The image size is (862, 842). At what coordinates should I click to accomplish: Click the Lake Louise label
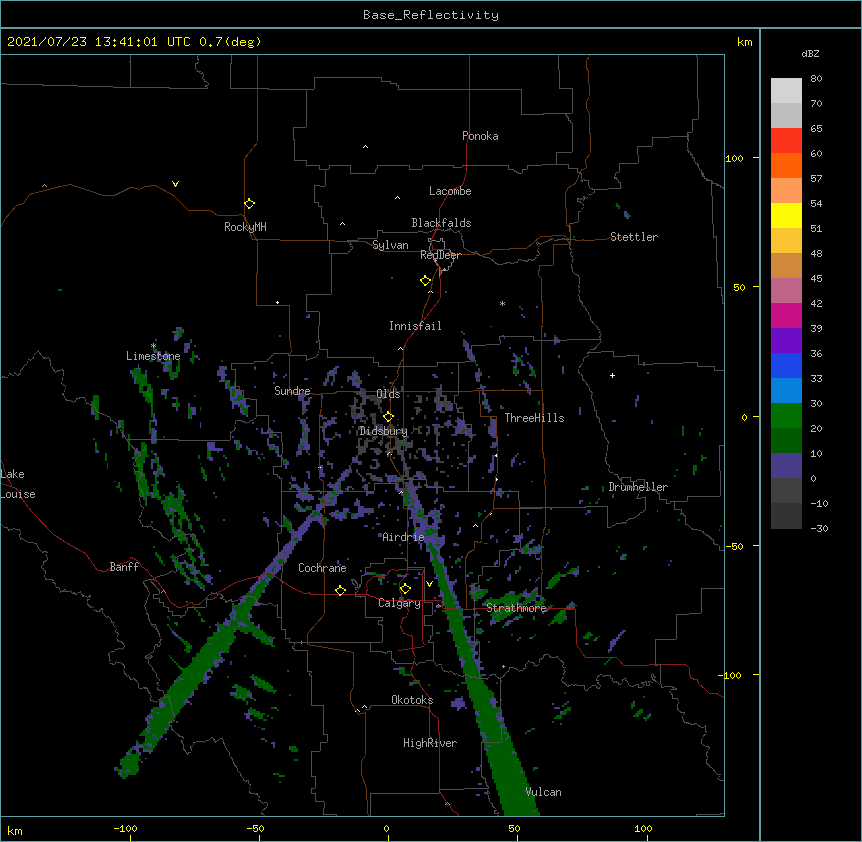[x=18, y=484]
